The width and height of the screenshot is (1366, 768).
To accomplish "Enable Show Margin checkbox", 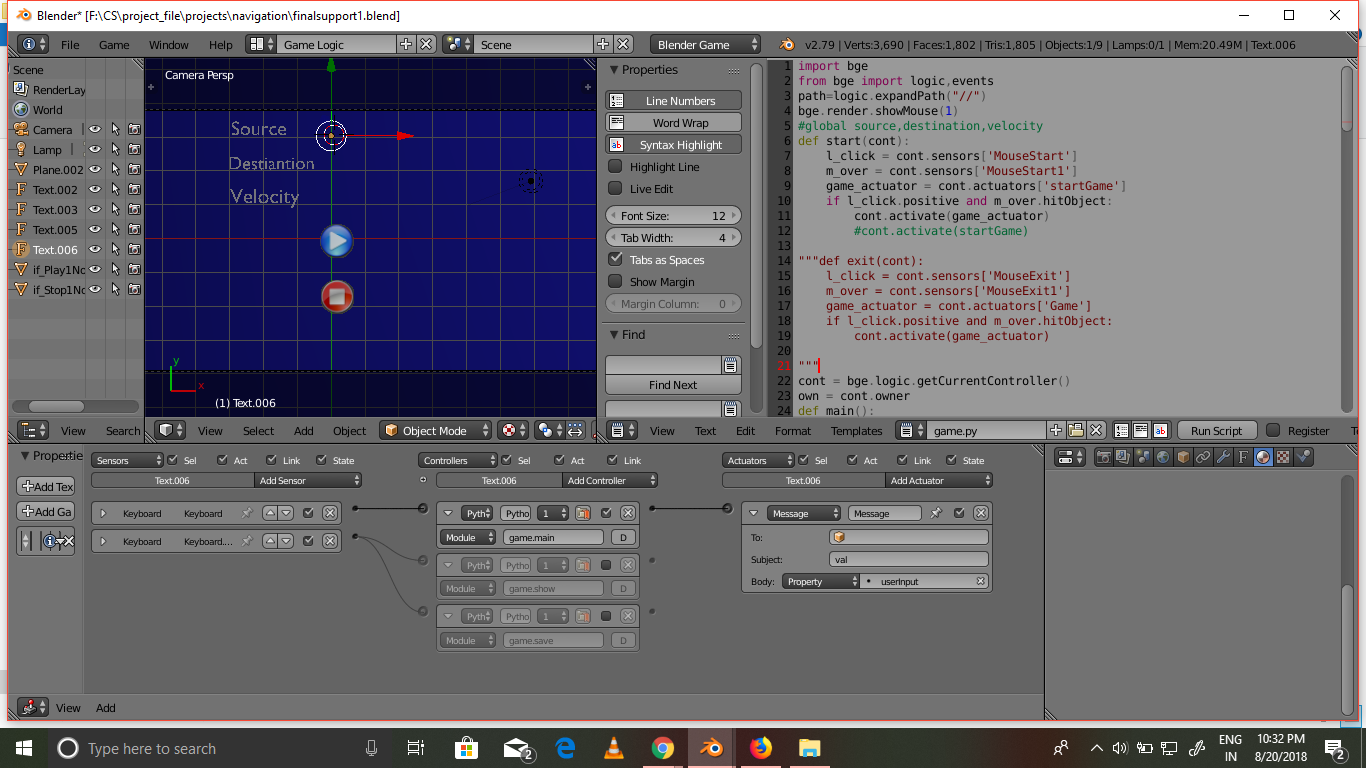I will [x=616, y=282].
